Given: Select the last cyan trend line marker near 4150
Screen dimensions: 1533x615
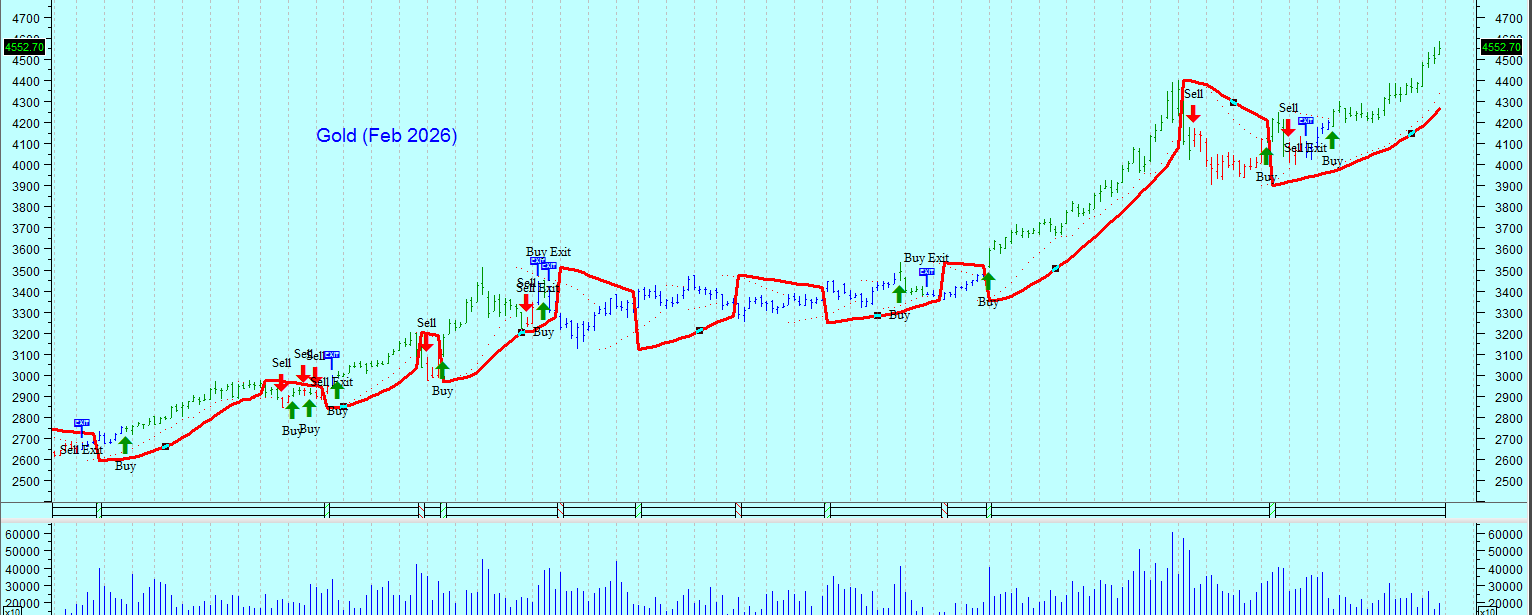Looking at the screenshot, I should click(x=1411, y=133).
